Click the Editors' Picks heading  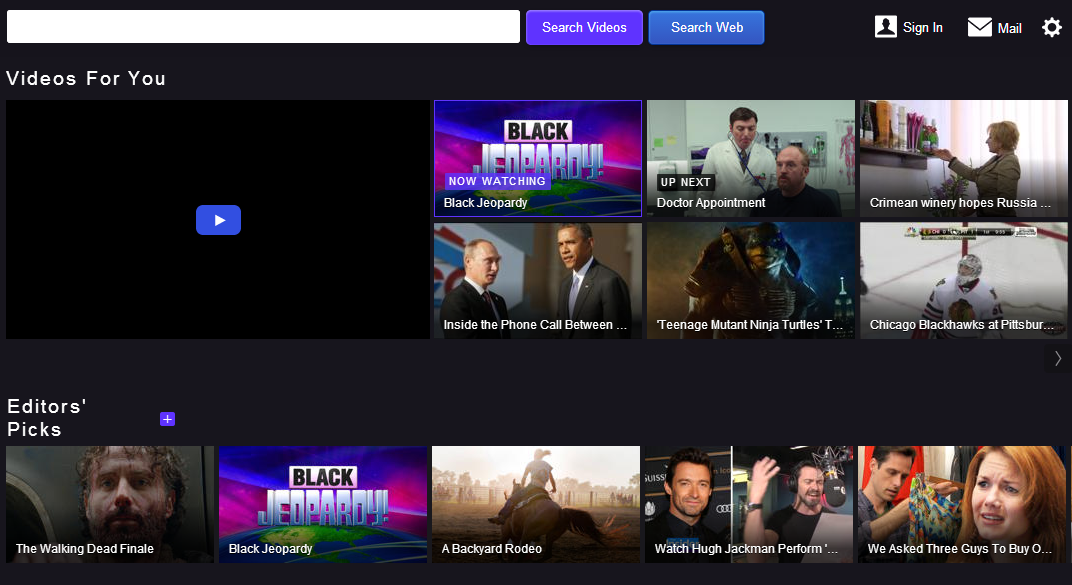(x=46, y=418)
